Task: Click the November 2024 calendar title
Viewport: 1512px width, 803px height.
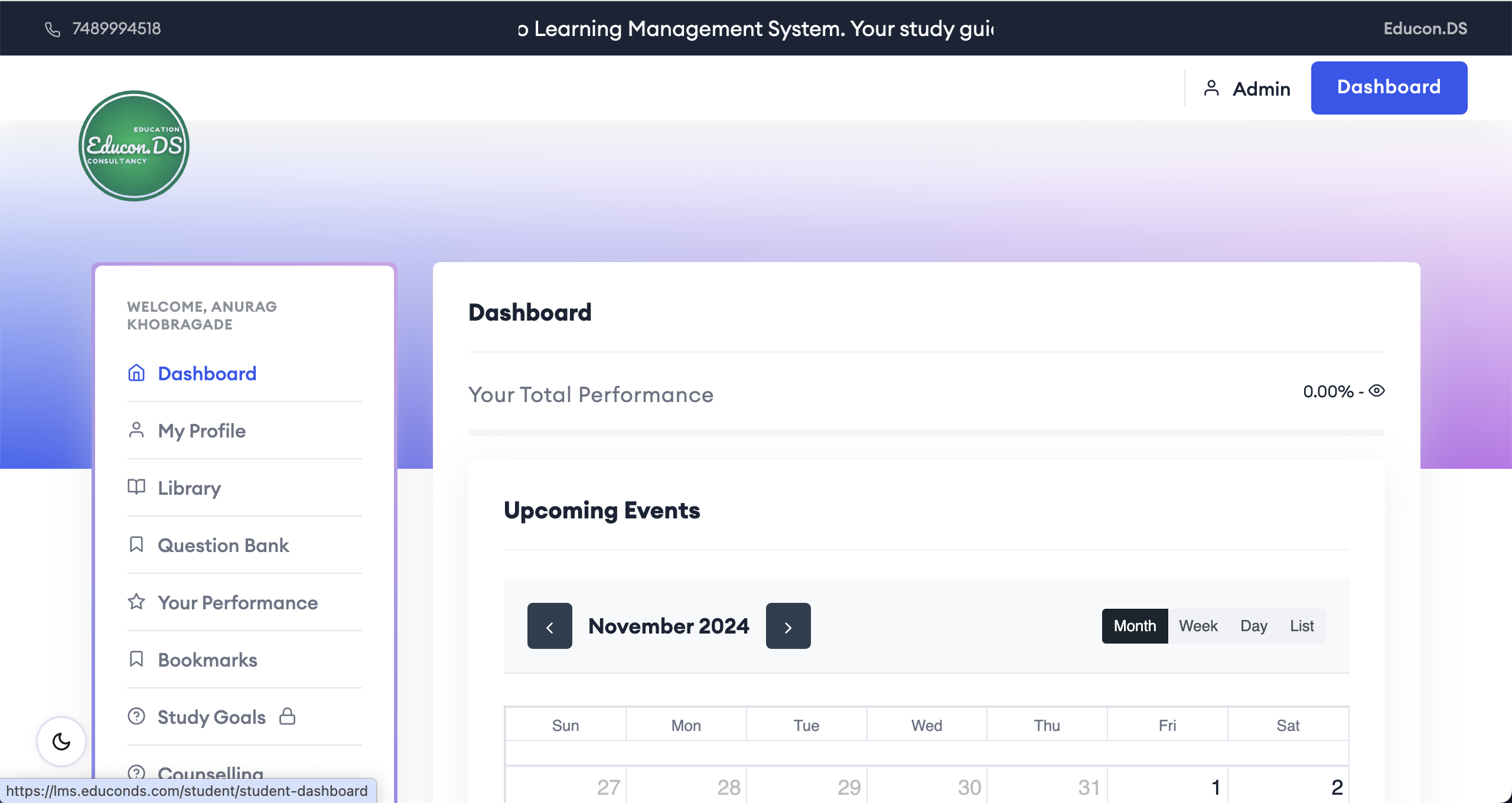Action: (x=669, y=626)
